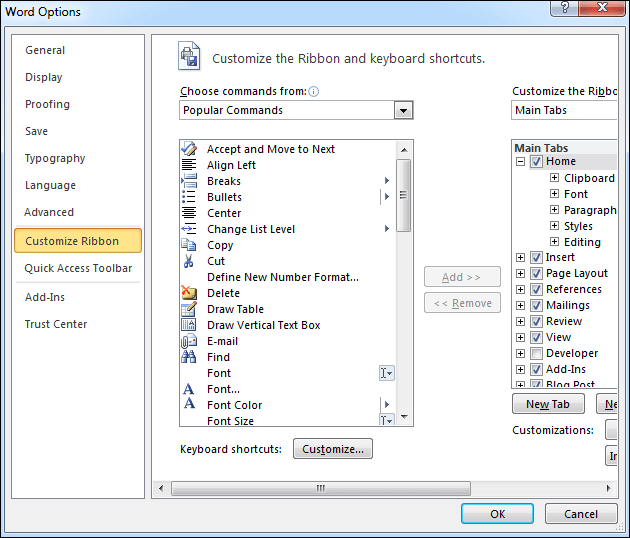Screen dimensions: 630x538
Task: Click the Copy command icon
Action: pyautogui.click(x=188, y=245)
